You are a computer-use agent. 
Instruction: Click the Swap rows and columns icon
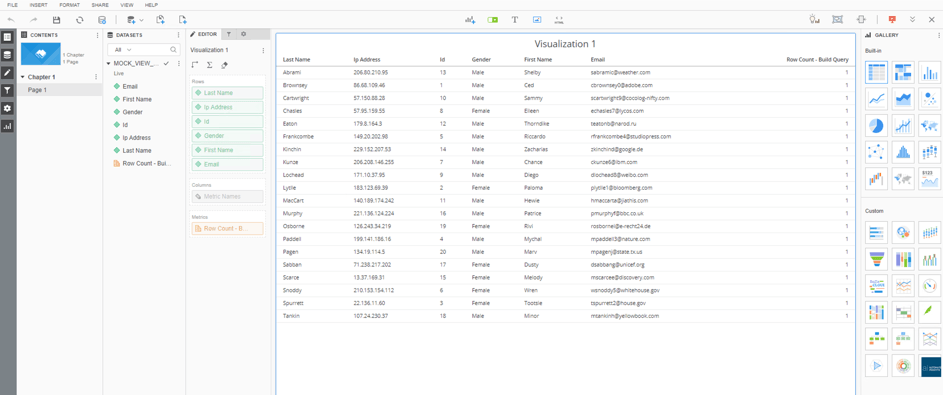[x=195, y=65]
